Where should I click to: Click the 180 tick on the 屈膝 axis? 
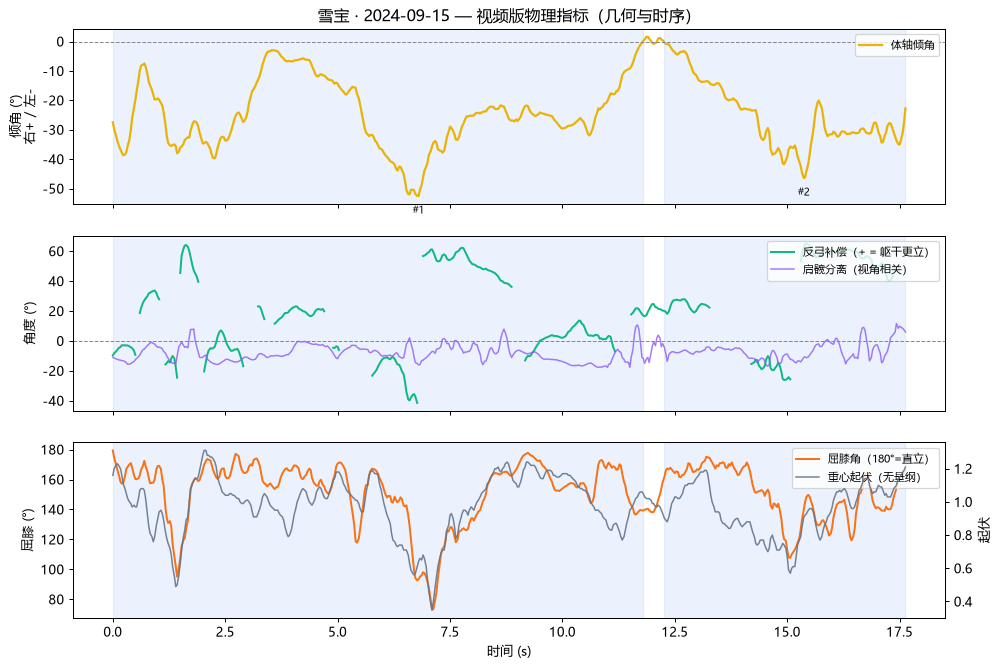(53, 450)
